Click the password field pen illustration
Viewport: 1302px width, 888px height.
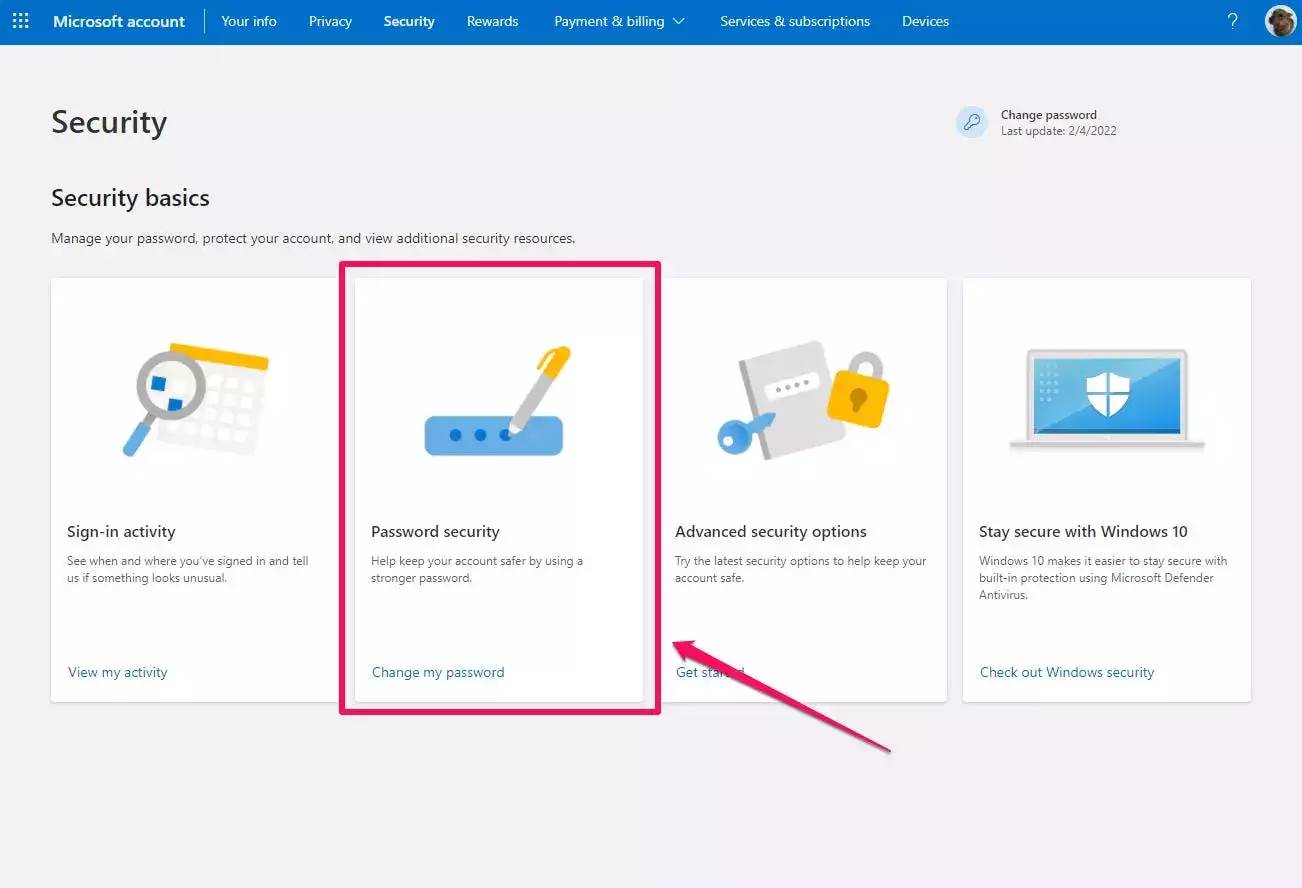(497, 402)
